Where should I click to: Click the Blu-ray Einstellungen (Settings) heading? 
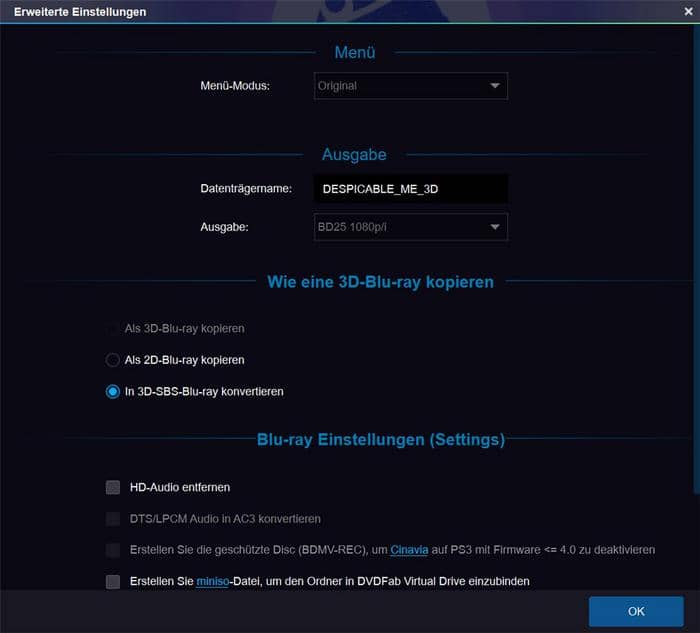(381, 440)
